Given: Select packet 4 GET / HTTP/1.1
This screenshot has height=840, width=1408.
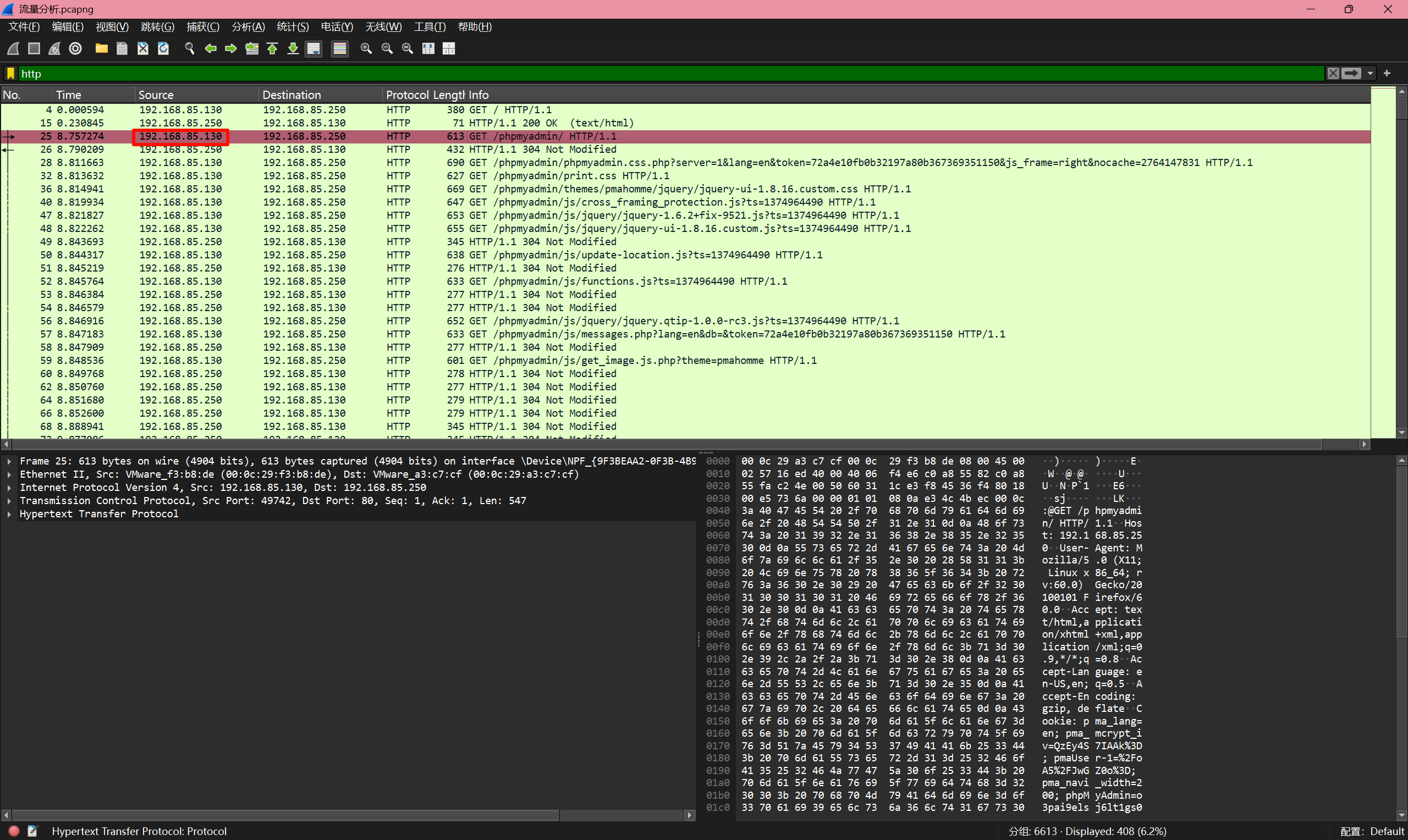Looking at the screenshot, I should click(686, 110).
